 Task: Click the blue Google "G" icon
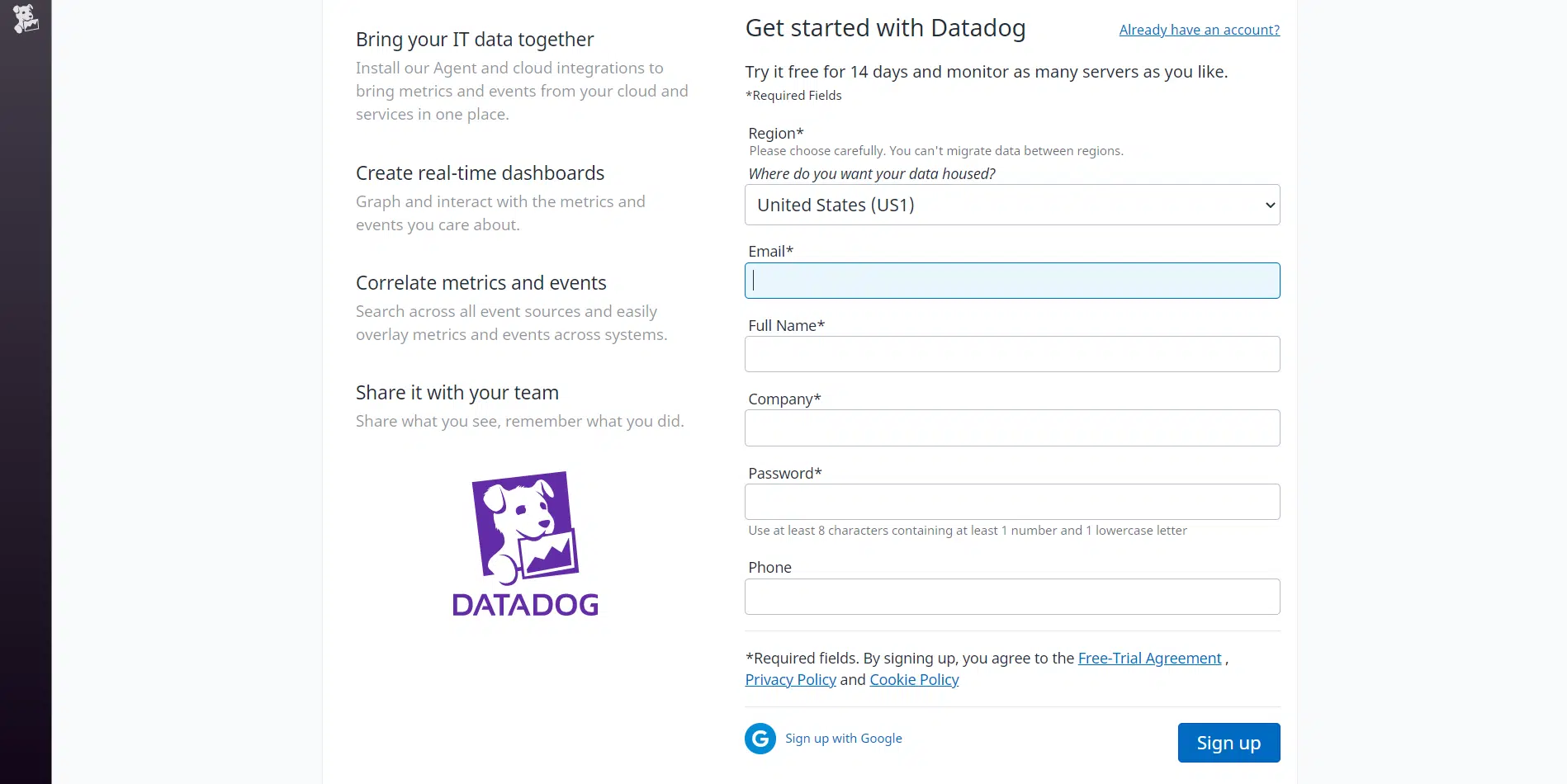(x=760, y=739)
